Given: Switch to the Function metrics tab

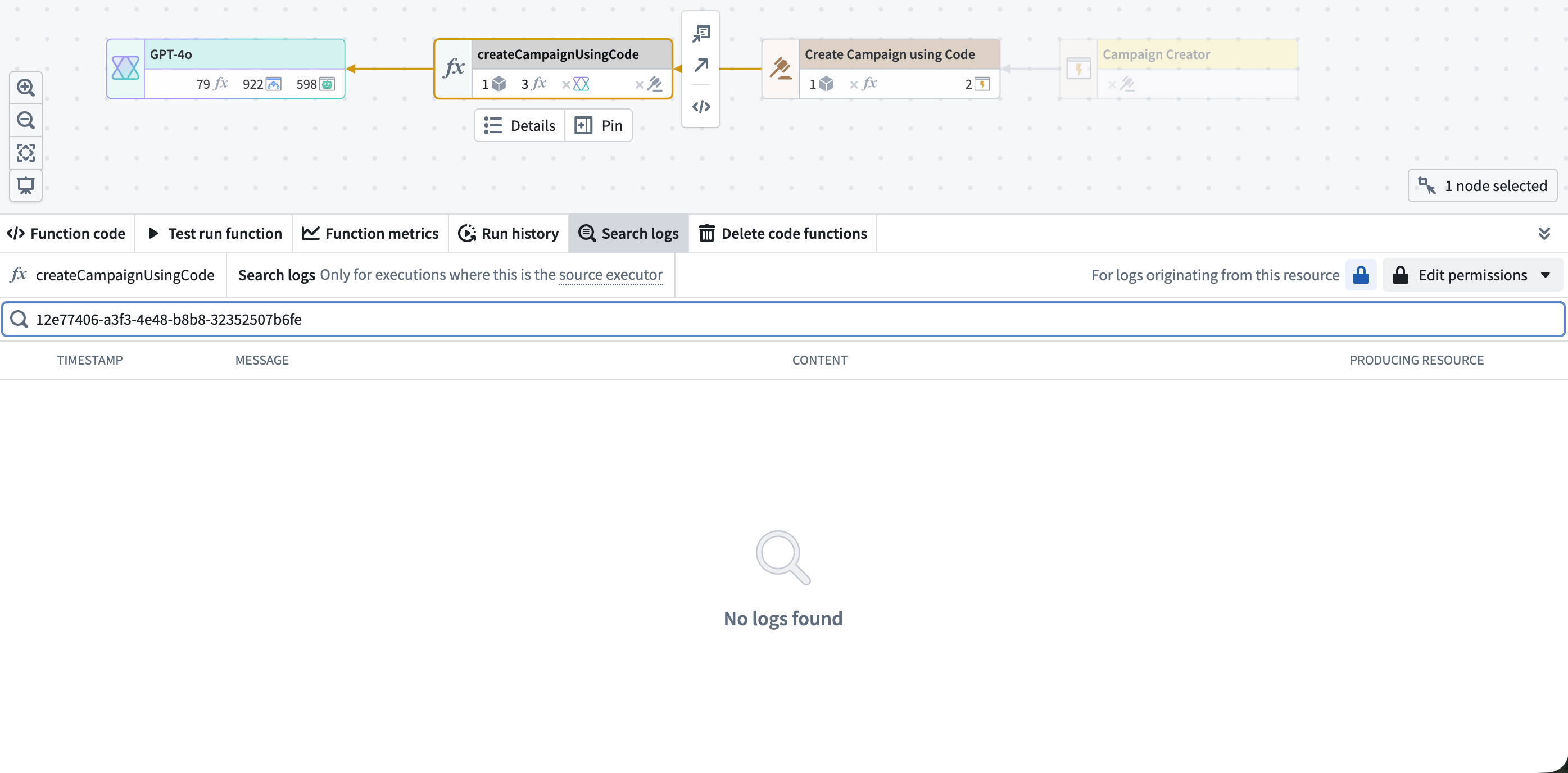Looking at the screenshot, I should [x=370, y=233].
